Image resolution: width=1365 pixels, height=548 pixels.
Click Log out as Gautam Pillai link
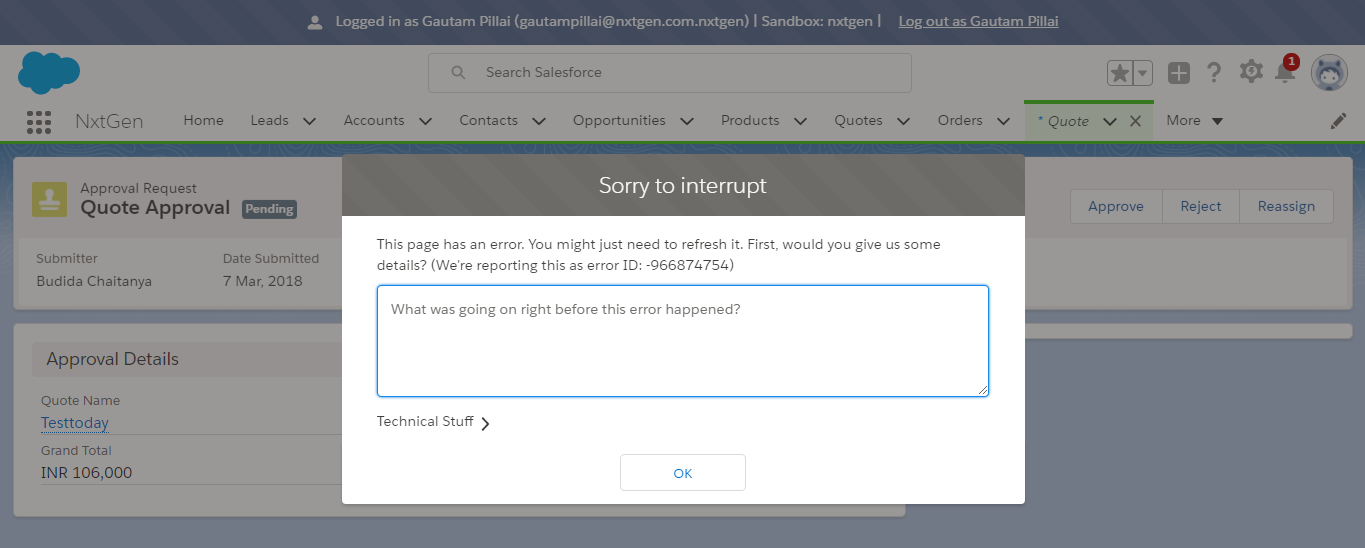coord(978,21)
